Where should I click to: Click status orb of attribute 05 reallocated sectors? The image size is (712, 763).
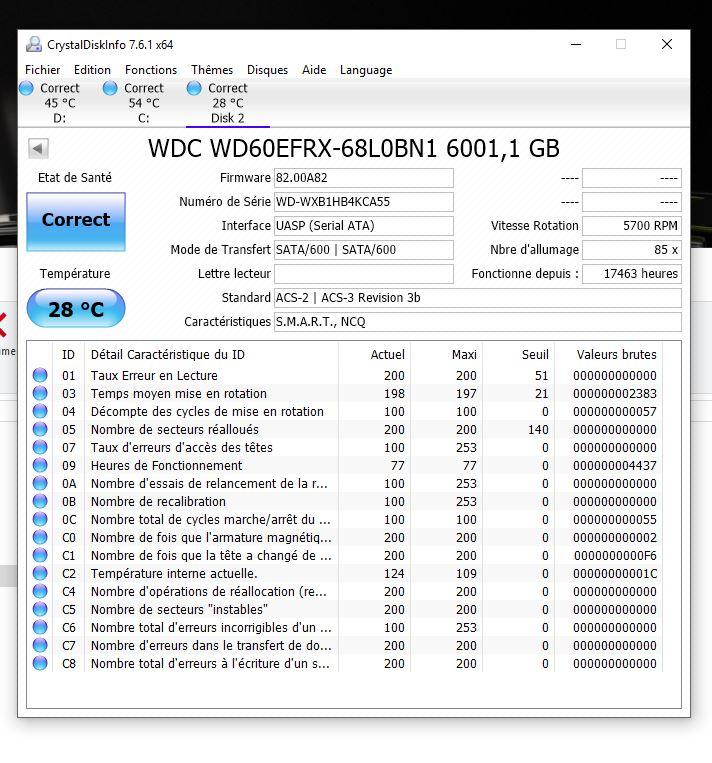tap(40, 429)
